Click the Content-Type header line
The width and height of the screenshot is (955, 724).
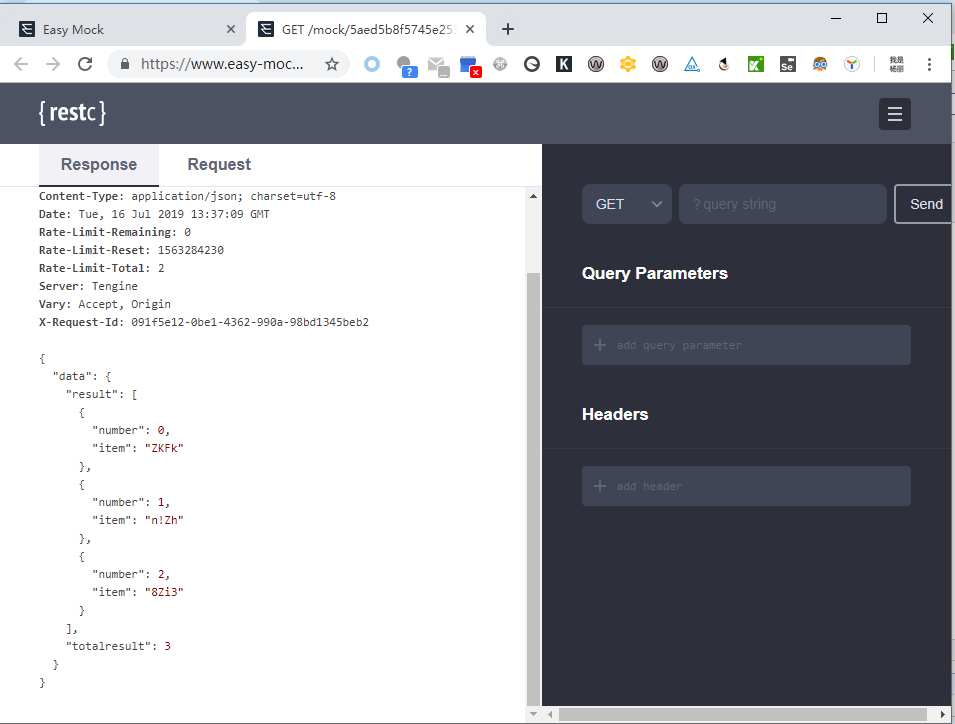coord(187,196)
